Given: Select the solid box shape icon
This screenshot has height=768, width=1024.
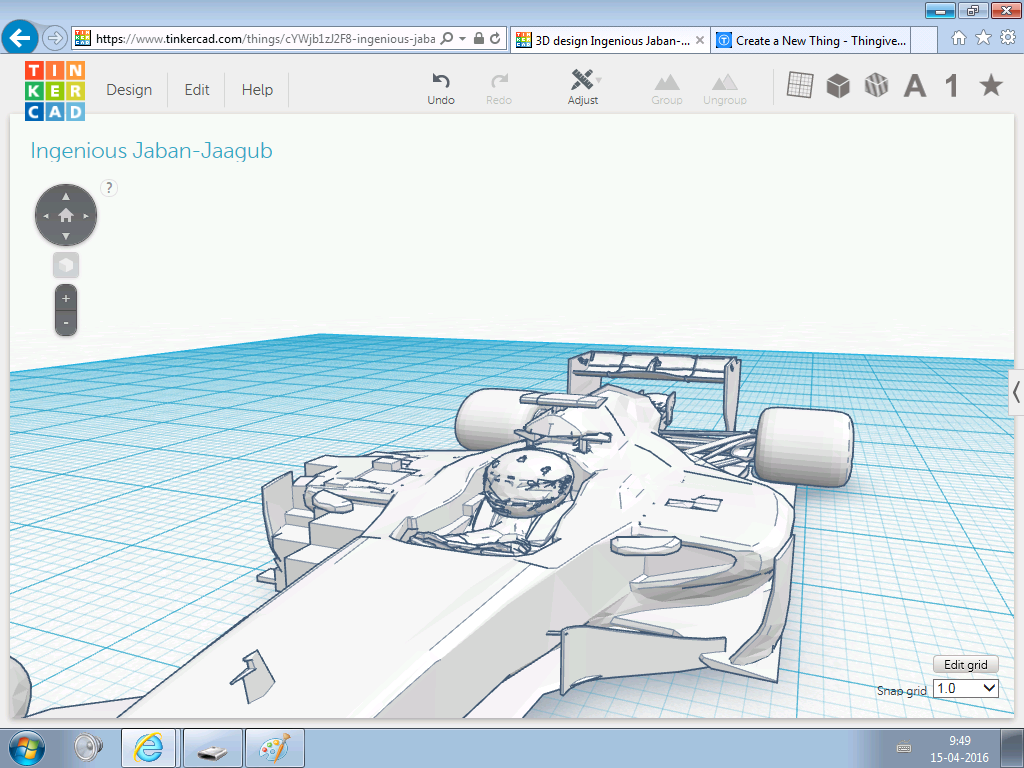Looking at the screenshot, I should pos(838,86).
